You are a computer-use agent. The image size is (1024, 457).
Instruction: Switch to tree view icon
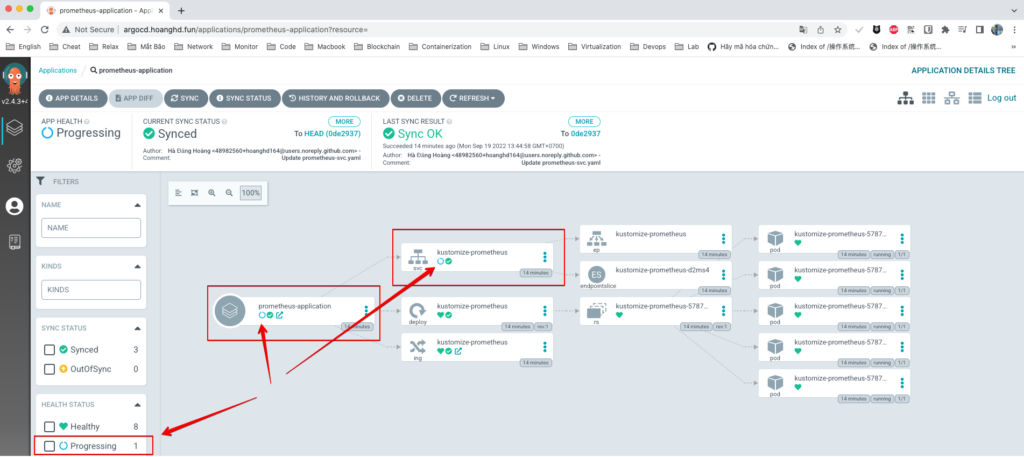coord(905,98)
